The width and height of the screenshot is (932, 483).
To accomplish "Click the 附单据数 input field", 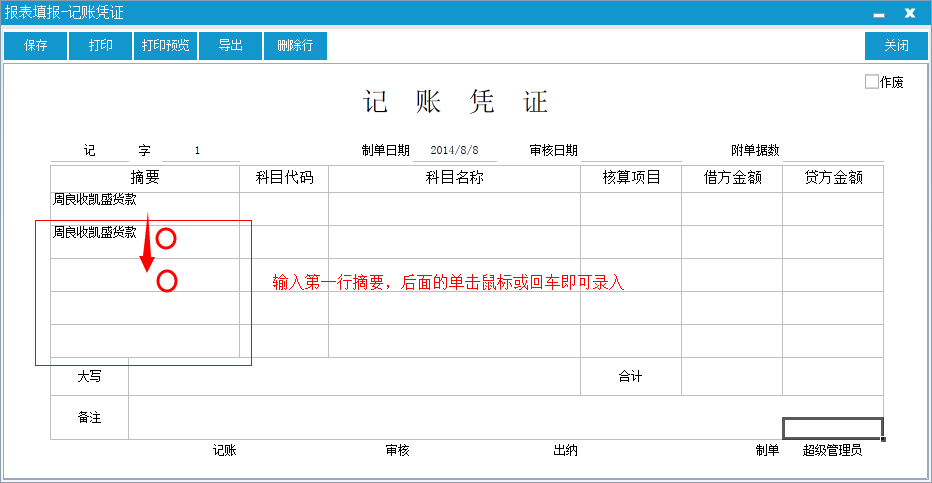I will (833, 150).
